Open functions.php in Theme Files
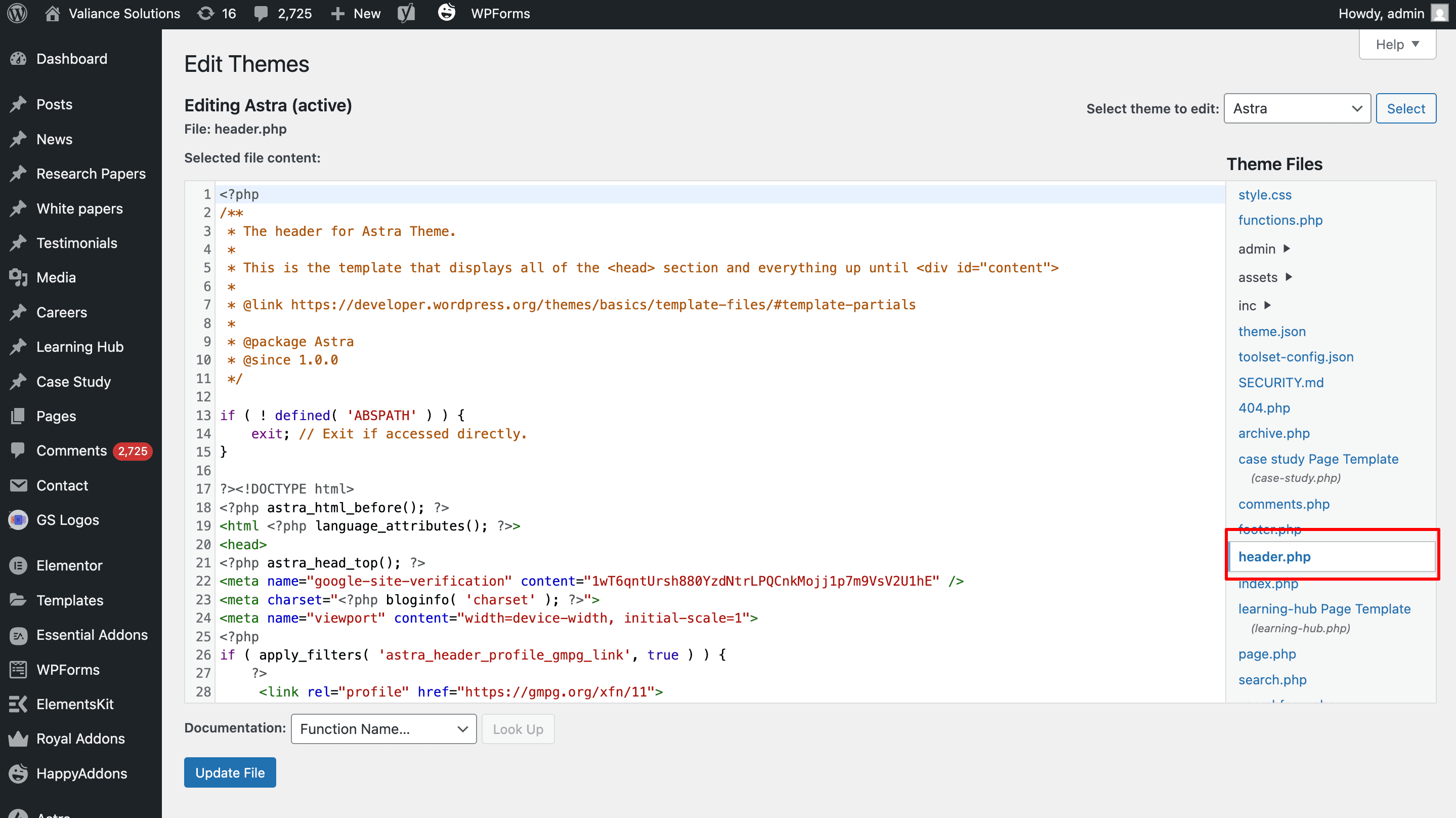The image size is (1456, 818). pyautogui.click(x=1279, y=220)
